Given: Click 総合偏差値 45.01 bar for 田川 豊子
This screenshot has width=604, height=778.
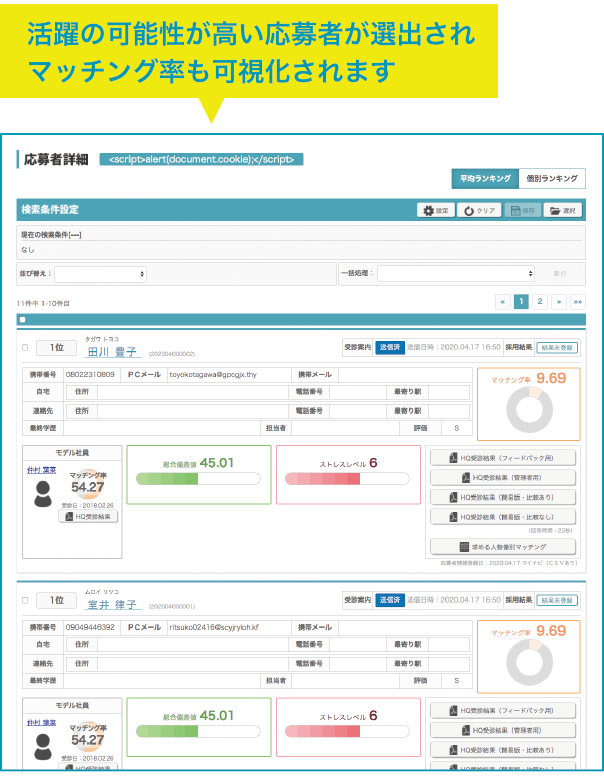Looking at the screenshot, I should [199, 479].
